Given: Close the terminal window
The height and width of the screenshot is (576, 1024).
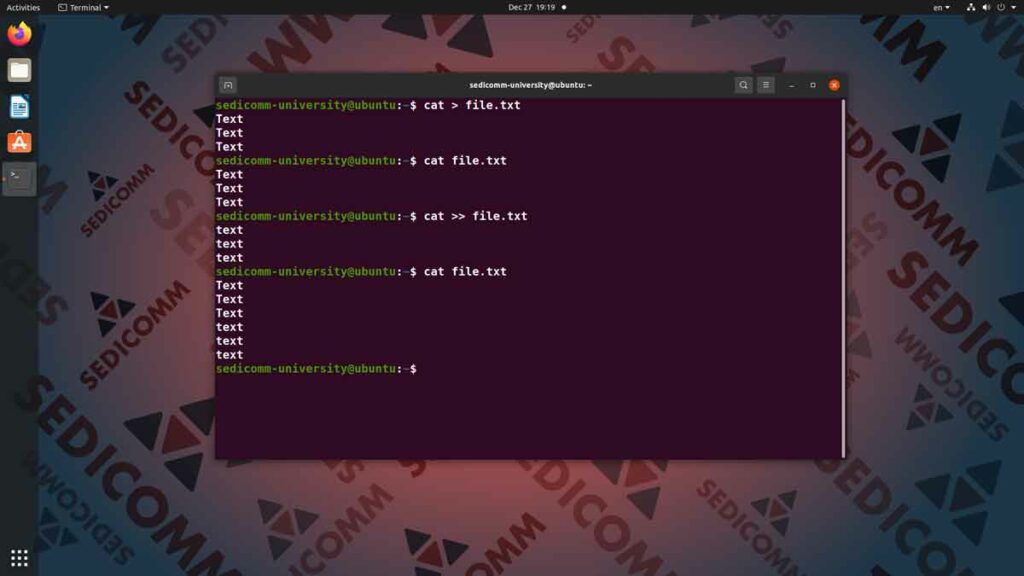Looking at the screenshot, I should pyautogui.click(x=834, y=85).
